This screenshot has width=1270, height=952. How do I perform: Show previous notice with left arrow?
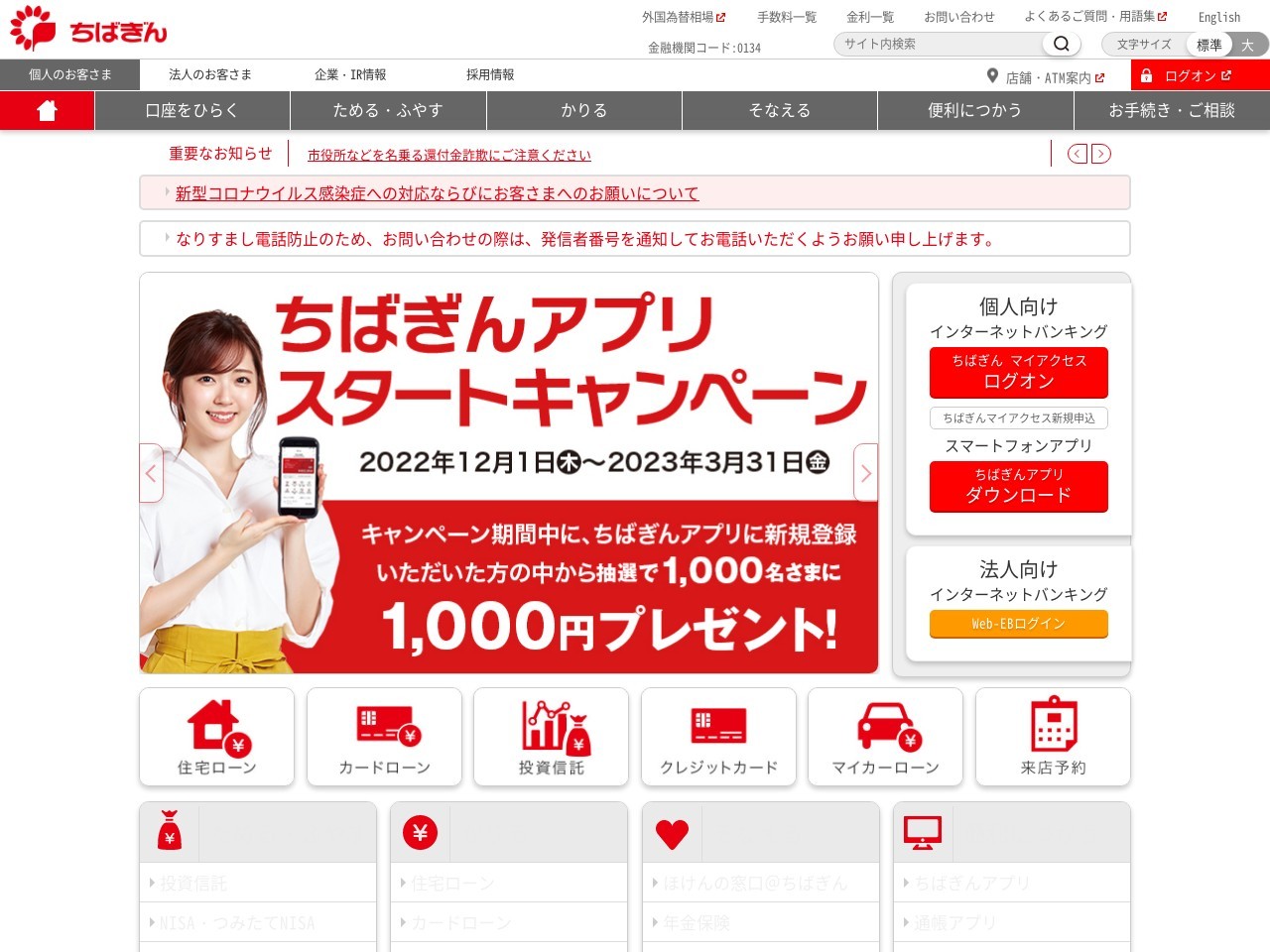(x=1078, y=154)
